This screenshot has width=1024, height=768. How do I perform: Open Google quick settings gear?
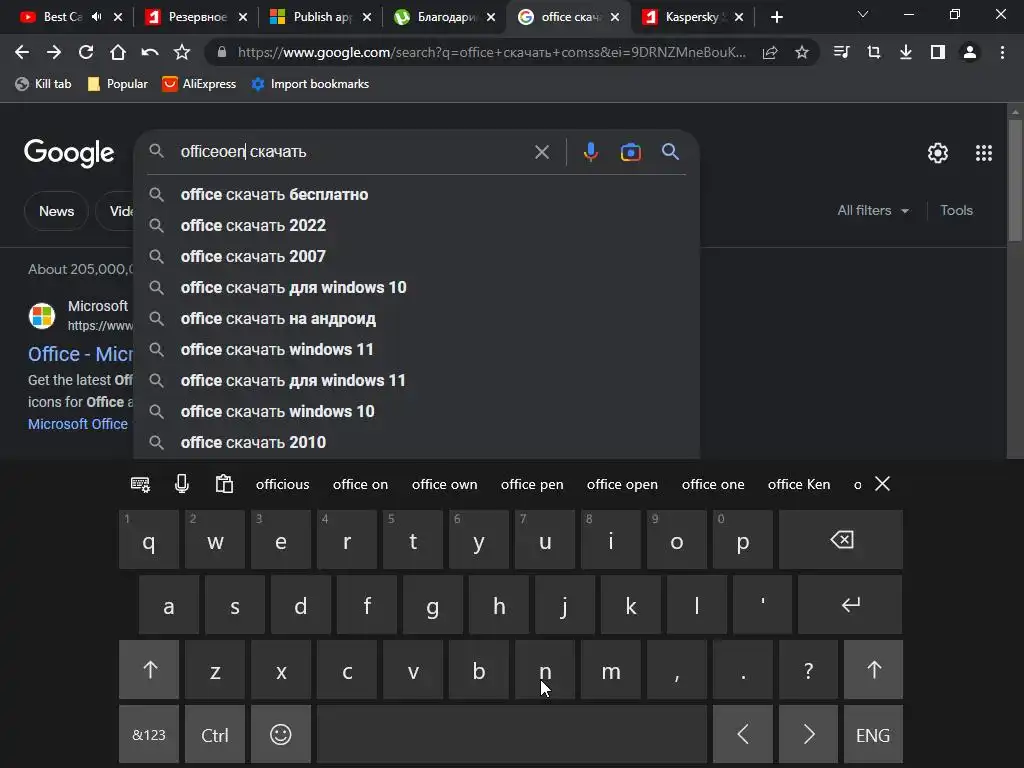938,153
